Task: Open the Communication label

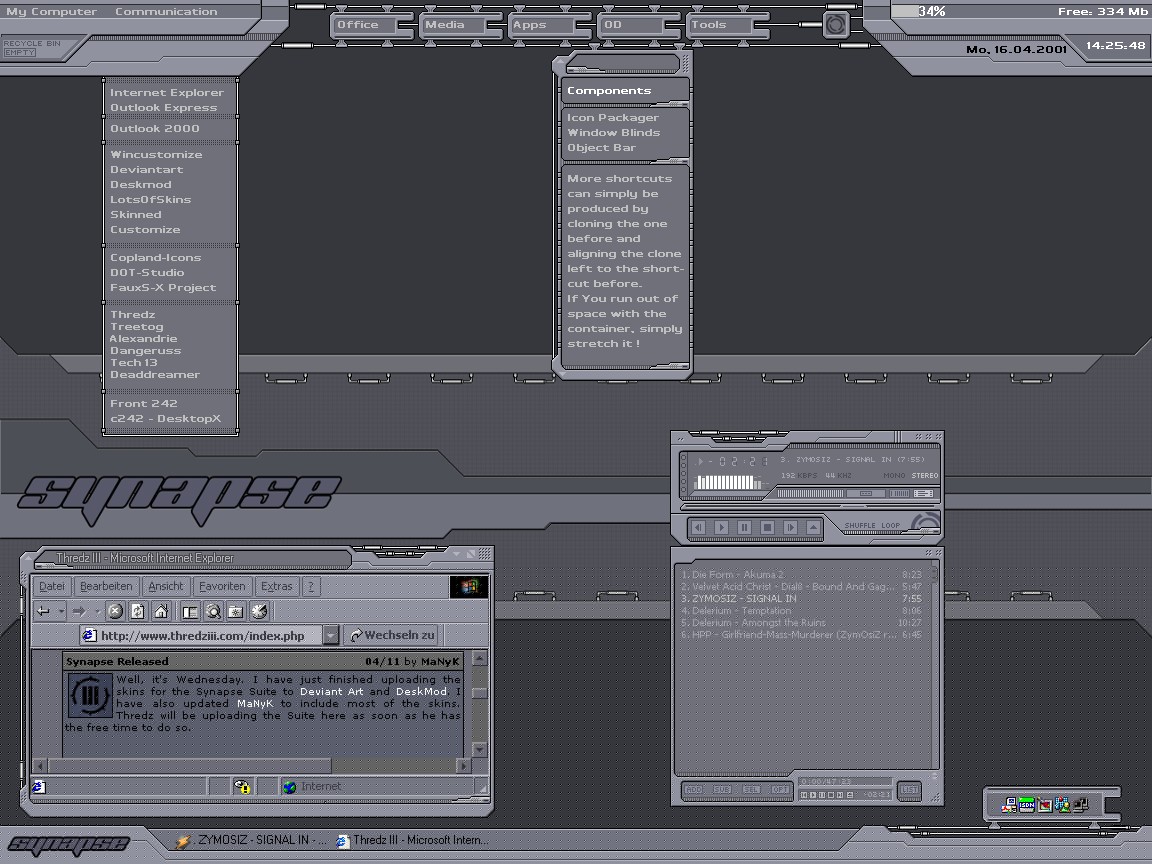Action: (x=166, y=12)
